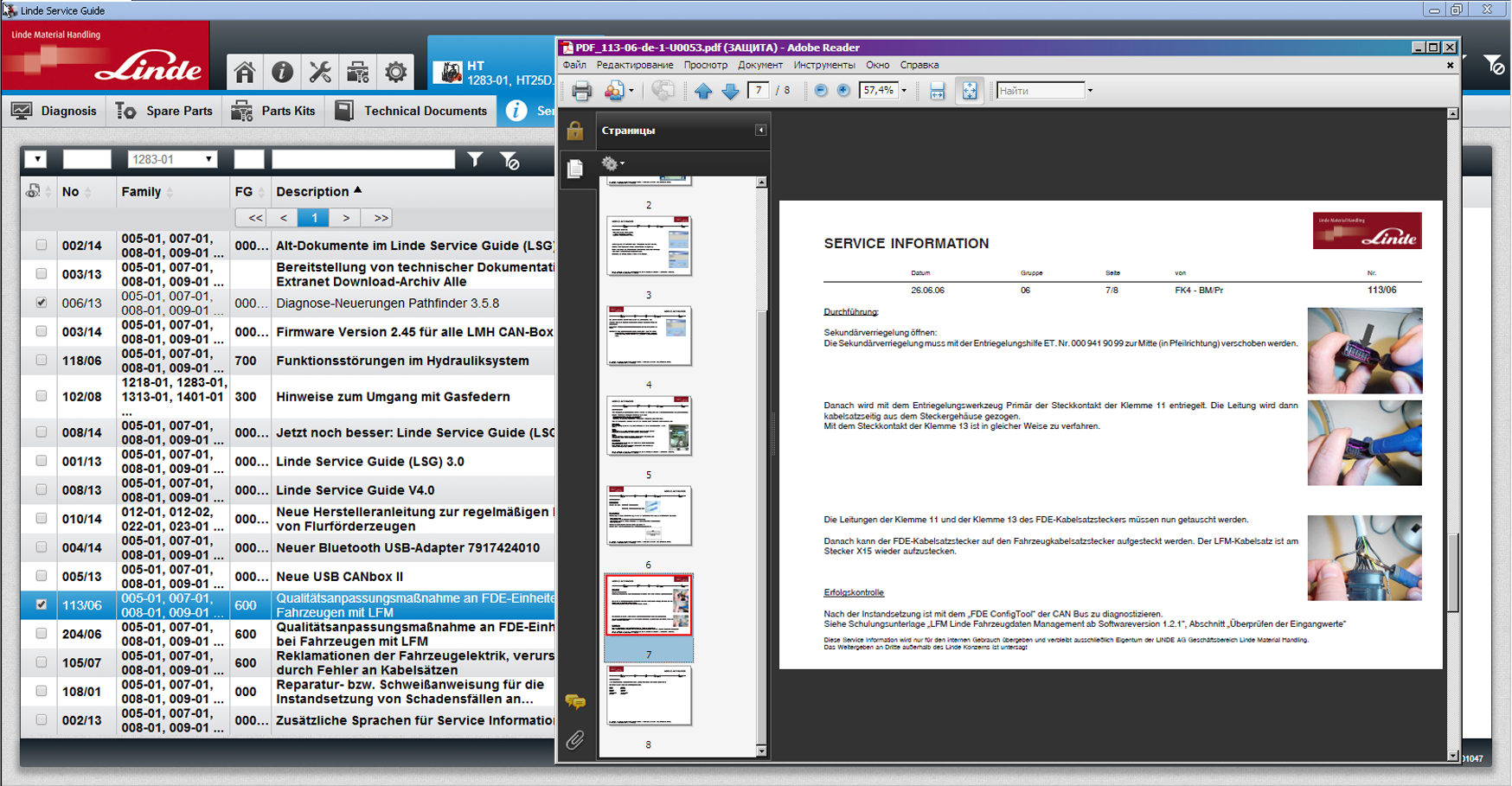The height and width of the screenshot is (786, 1512).
Task: Open the page thumbnails options gear dropdown
Action: pyautogui.click(x=613, y=163)
